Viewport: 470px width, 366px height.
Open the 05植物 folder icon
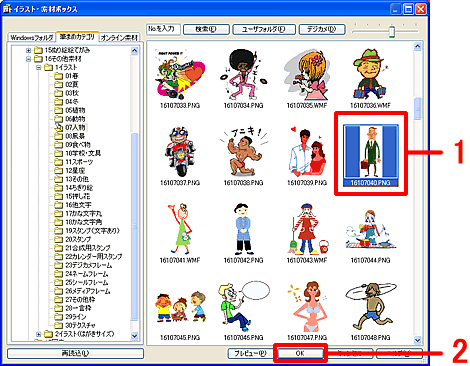[x=58, y=110]
